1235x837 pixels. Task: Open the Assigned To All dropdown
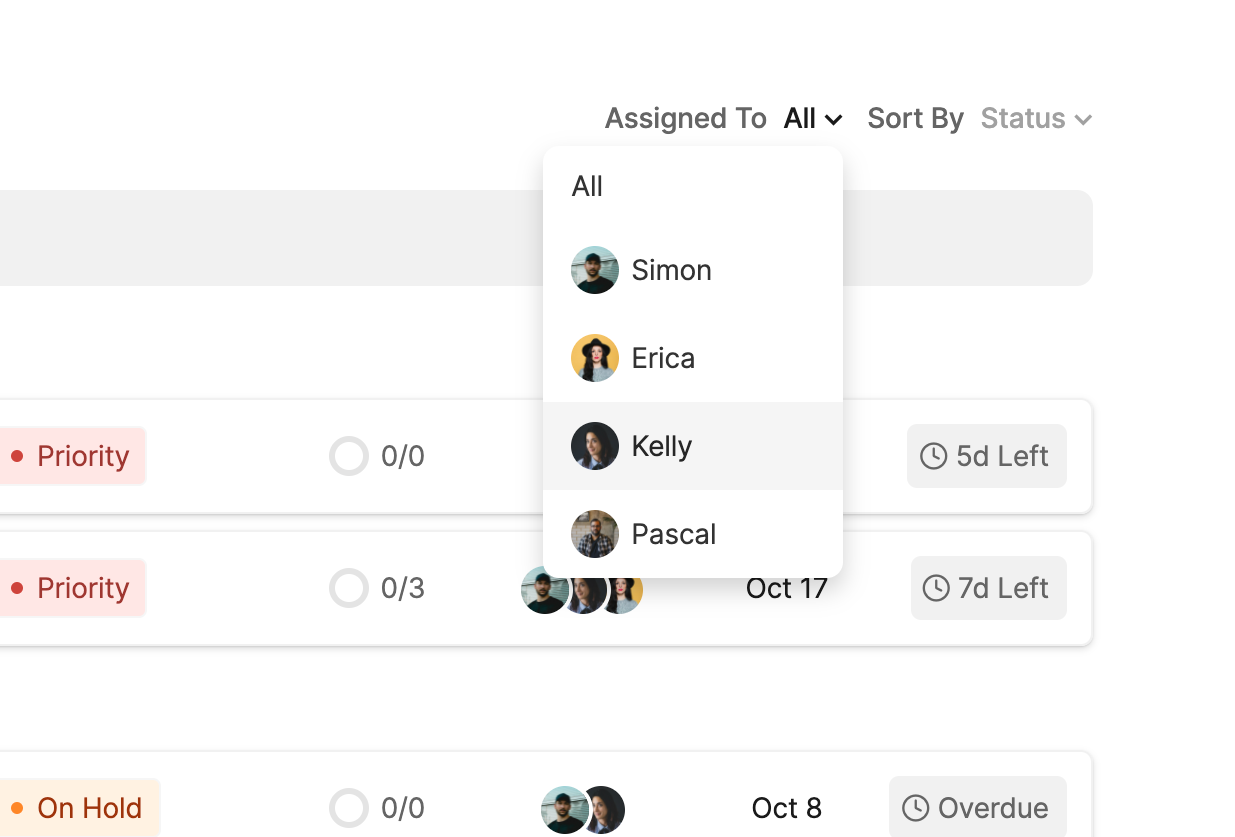pos(813,119)
